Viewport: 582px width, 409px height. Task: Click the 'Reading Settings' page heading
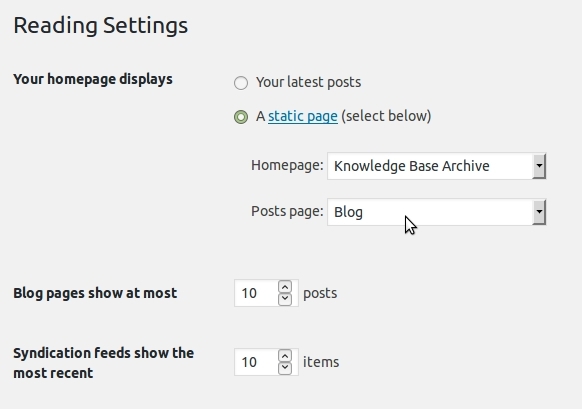(x=101, y=26)
